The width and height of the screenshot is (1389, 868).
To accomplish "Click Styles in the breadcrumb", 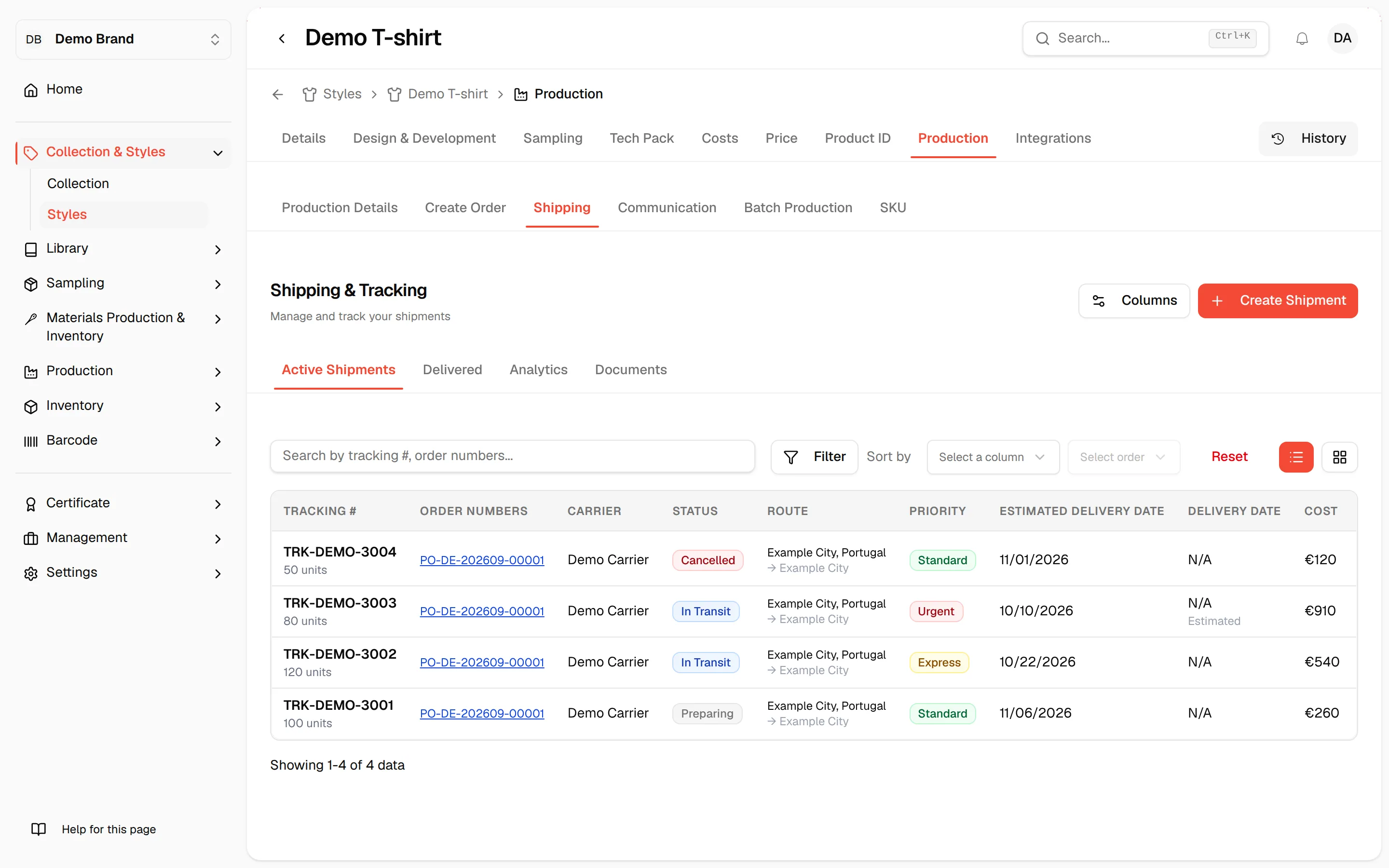I will pos(341,94).
